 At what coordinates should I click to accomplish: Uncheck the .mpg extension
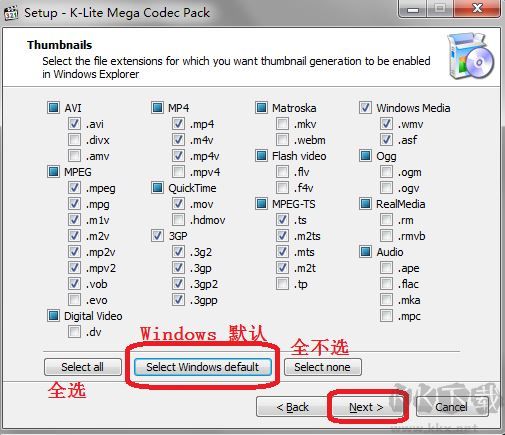[74, 204]
